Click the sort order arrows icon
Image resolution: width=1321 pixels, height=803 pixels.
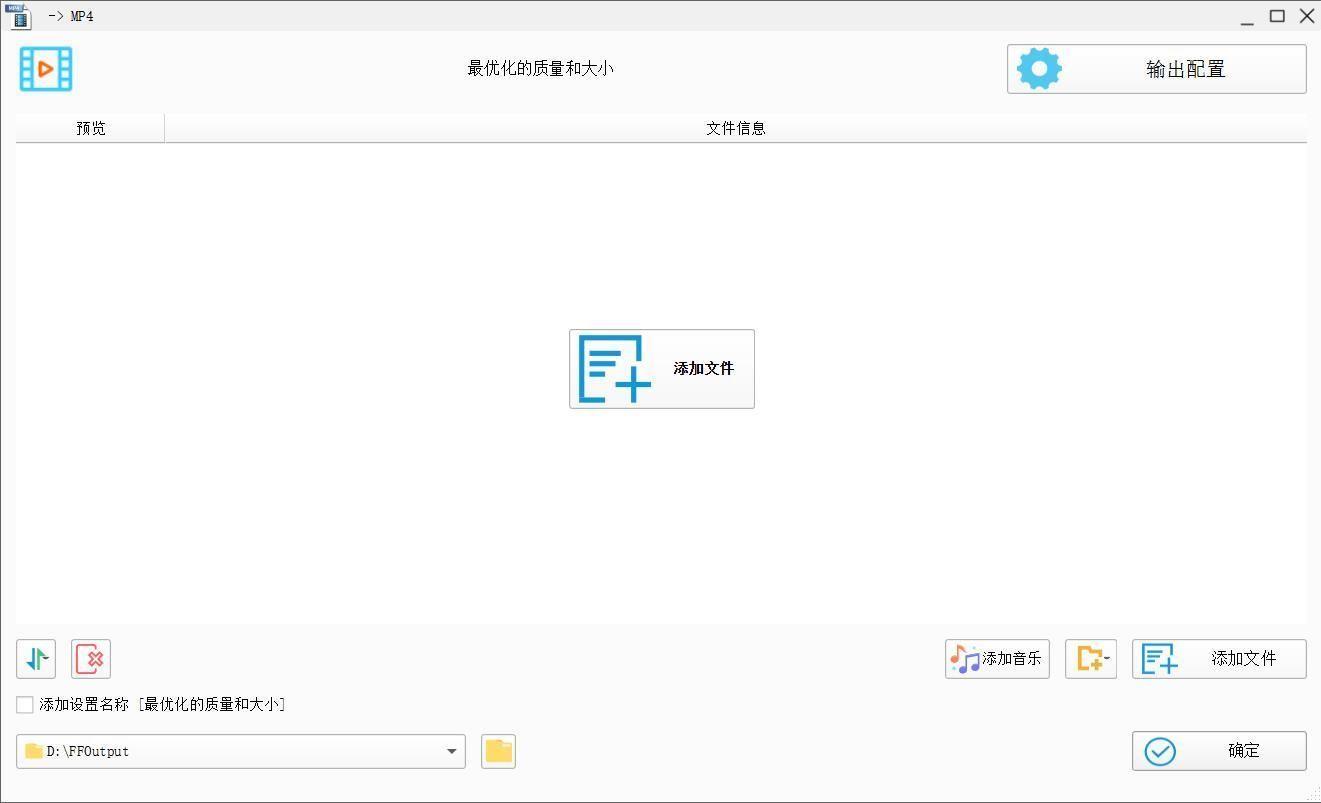36,659
